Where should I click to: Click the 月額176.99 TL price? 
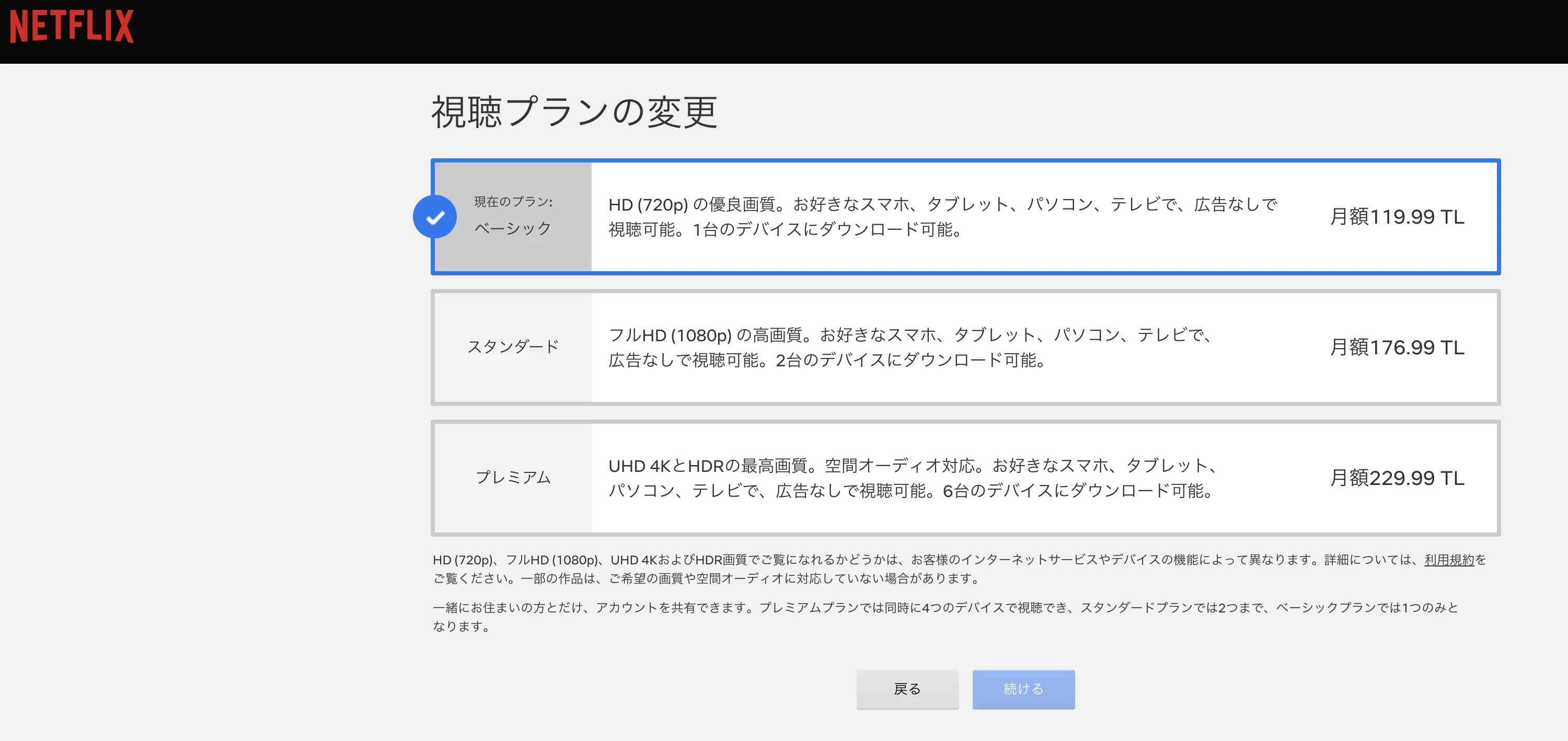pyautogui.click(x=1397, y=348)
